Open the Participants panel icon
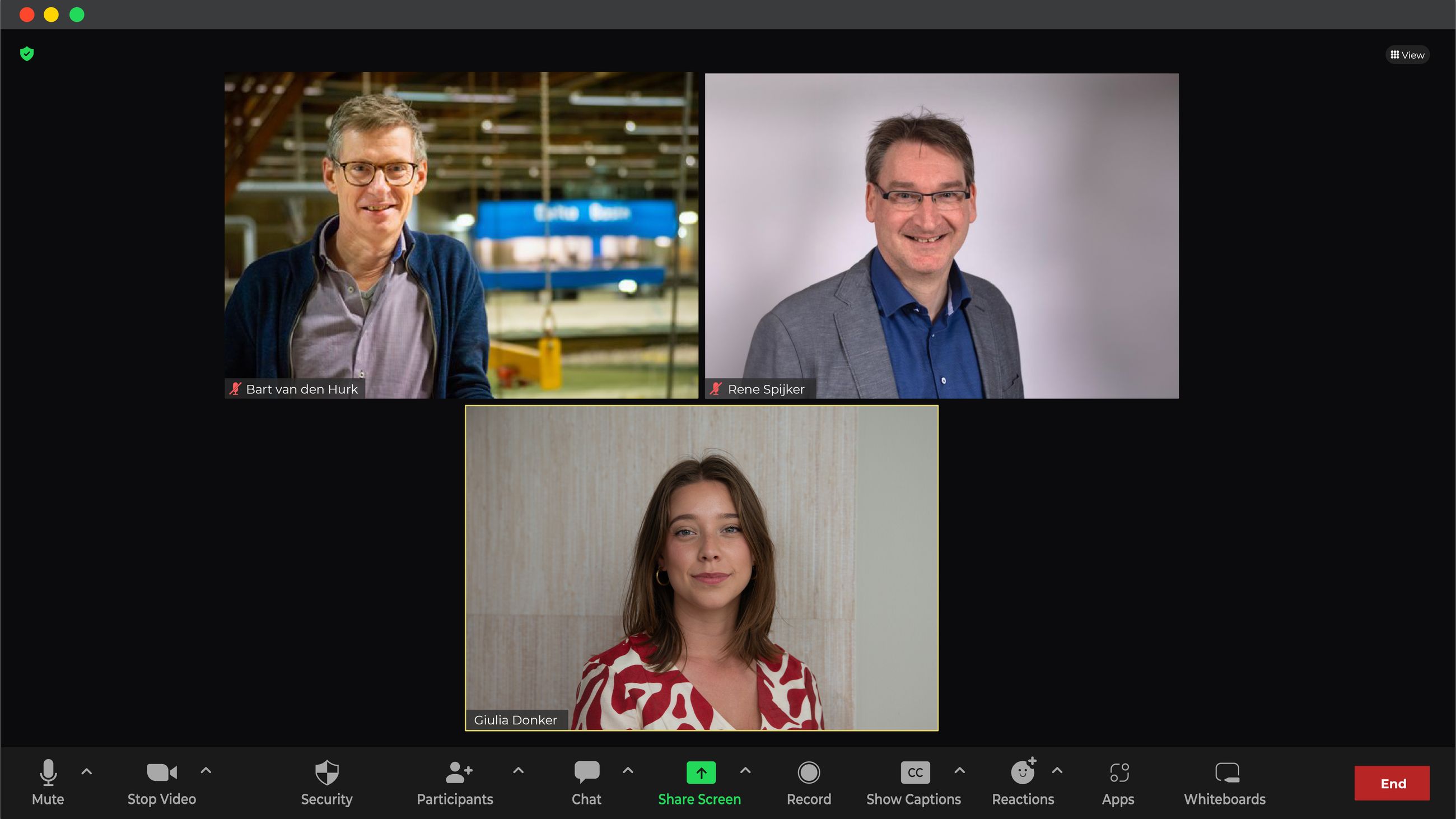This screenshot has width=1456, height=819. pyautogui.click(x=458, y=772)
